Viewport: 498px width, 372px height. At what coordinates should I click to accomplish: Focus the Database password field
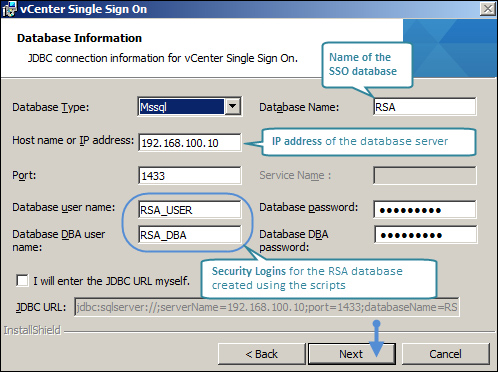[425, 210]
